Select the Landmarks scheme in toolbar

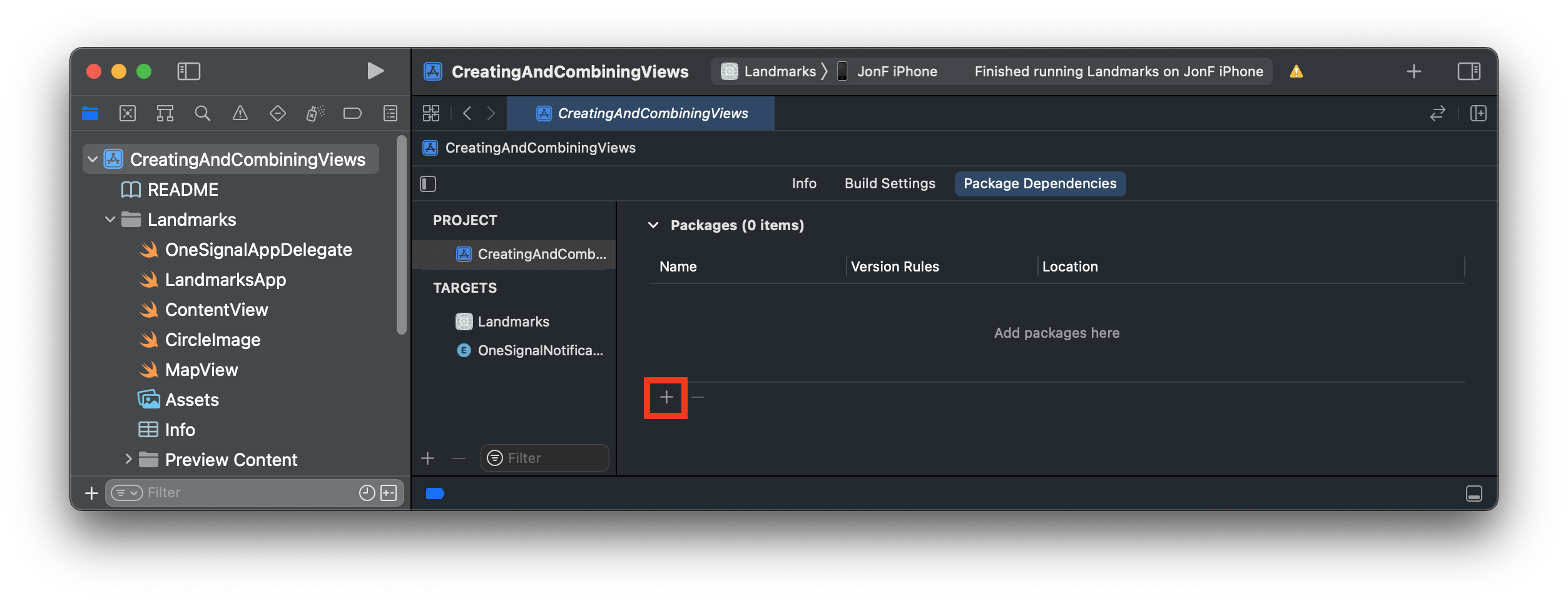(x=769, y=71)
